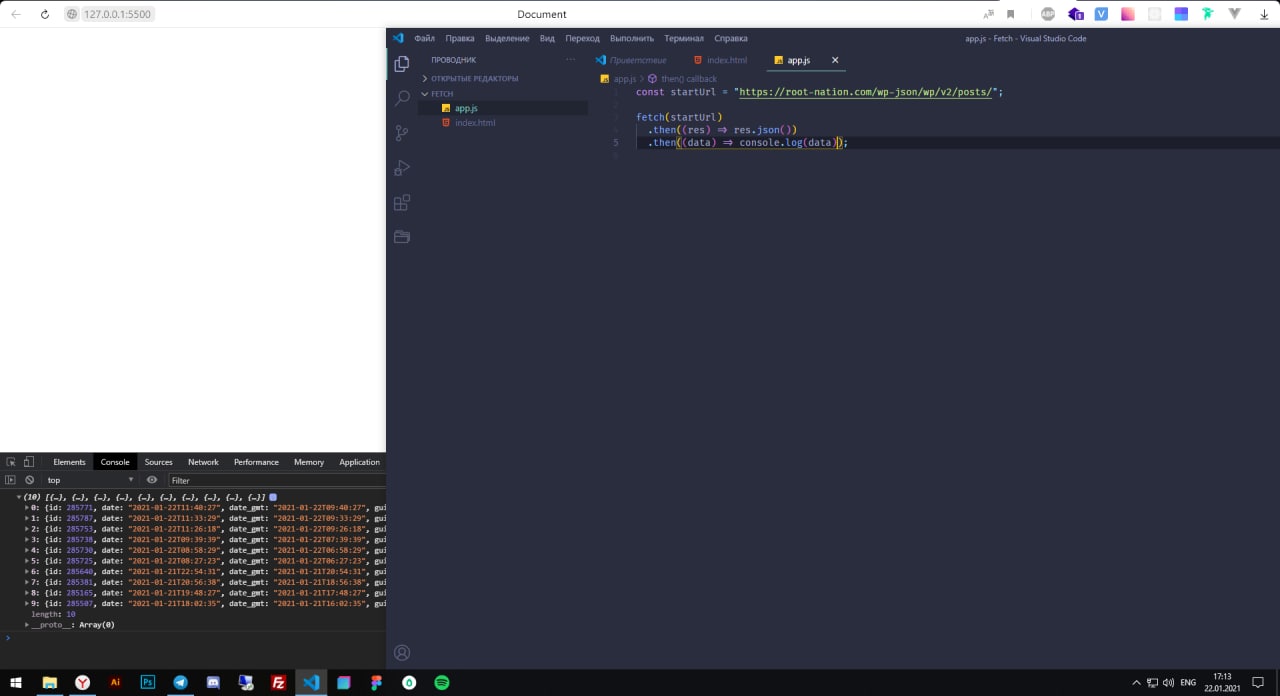Click the root-nation.com URL link in code
Screen dimensions: 1280x696
[866, 92]
